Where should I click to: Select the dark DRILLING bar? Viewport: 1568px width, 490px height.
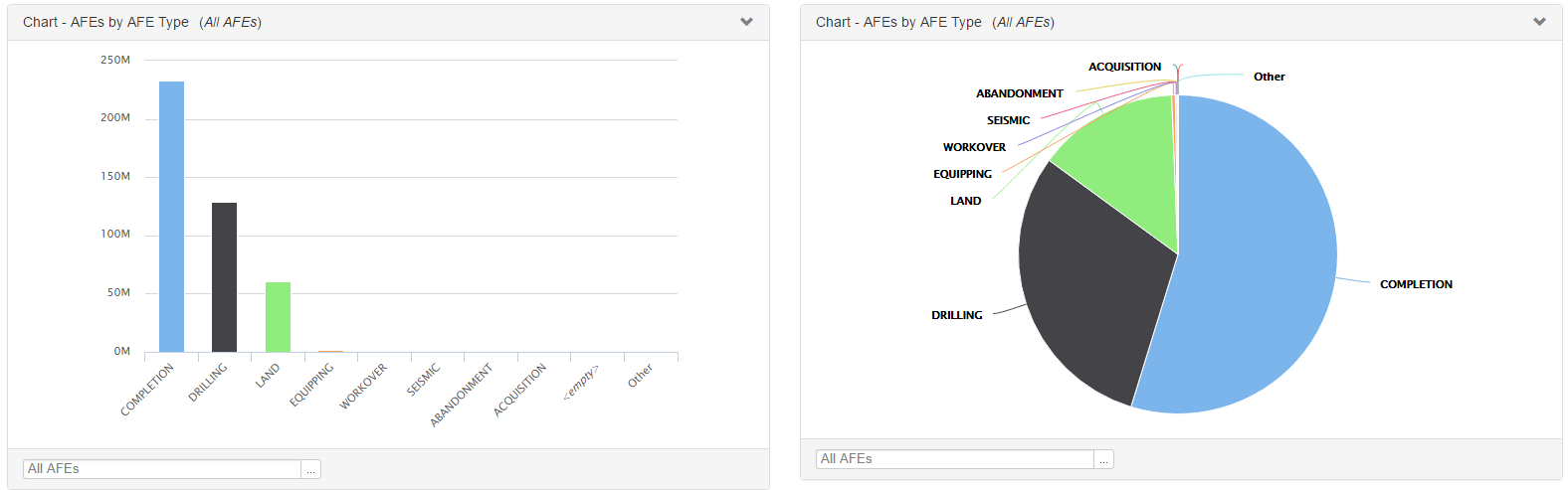click(224, 277)
